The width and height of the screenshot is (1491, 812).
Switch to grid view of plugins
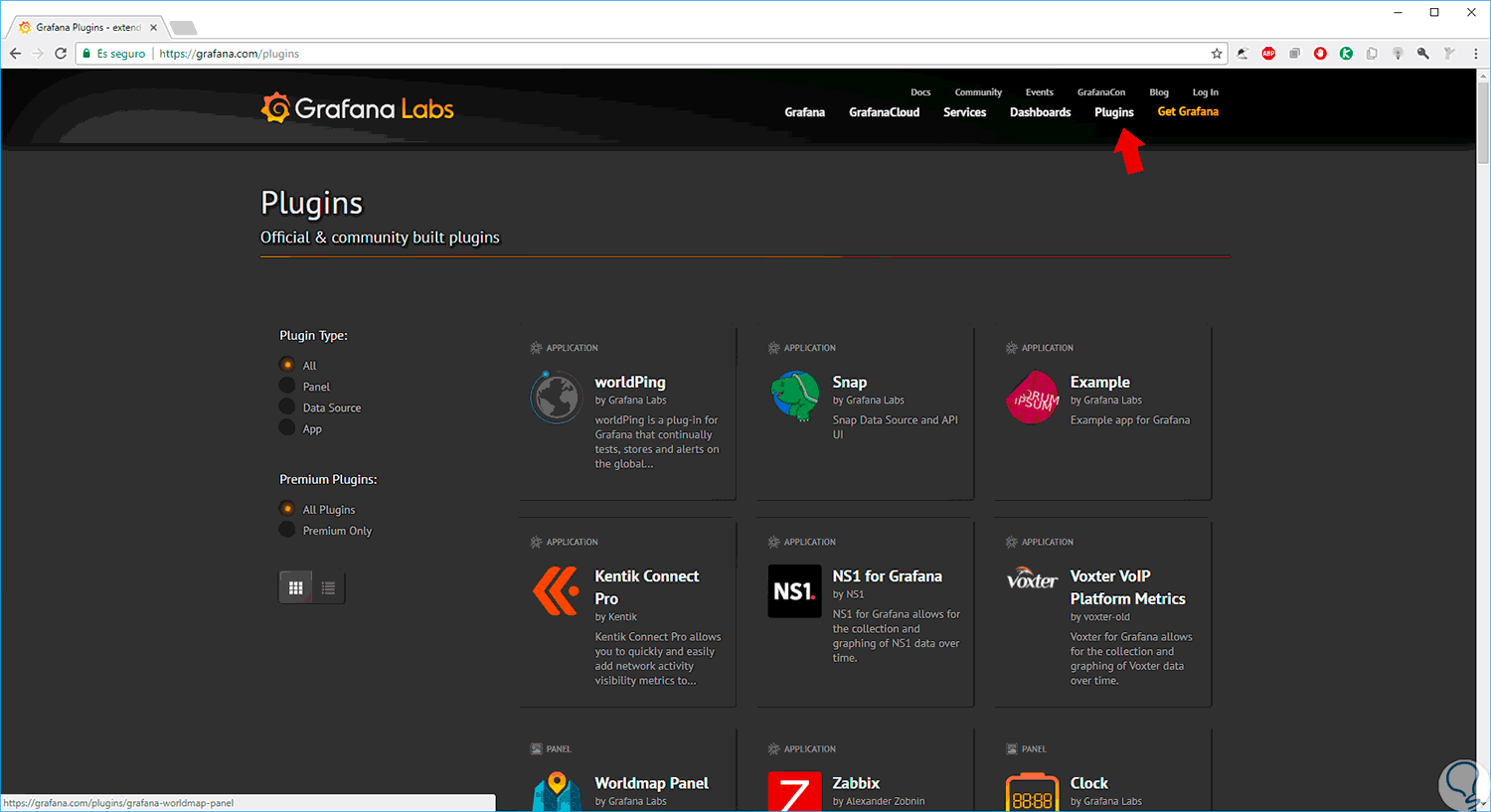[295, 587]
